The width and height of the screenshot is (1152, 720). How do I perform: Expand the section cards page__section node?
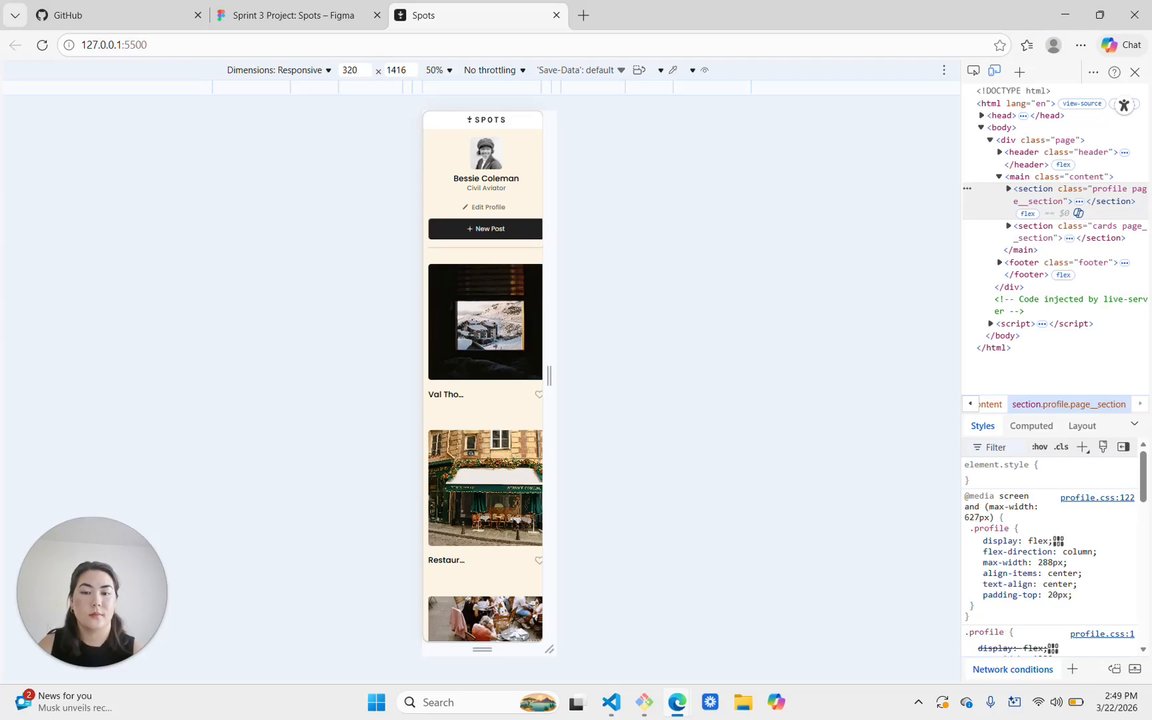[x=1008, y=226]
